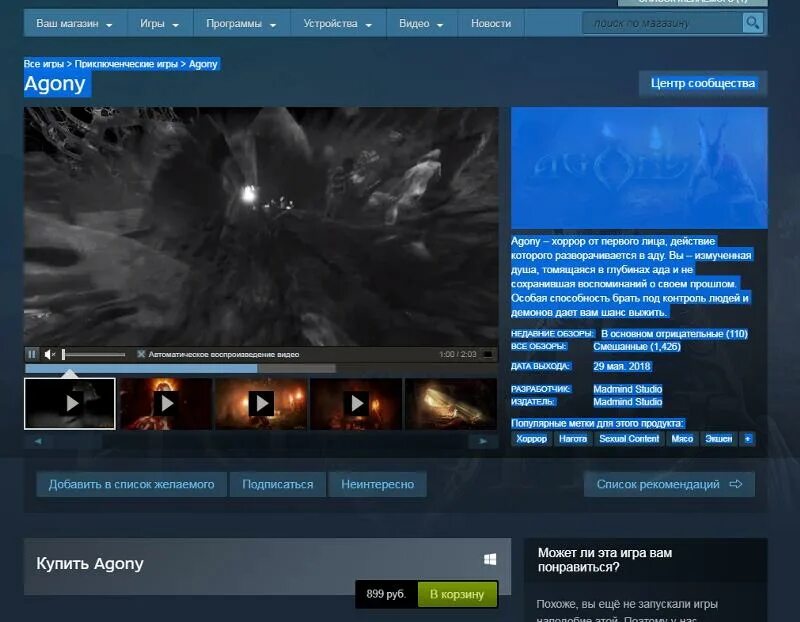Select the Хоррор tag
The image size is (800, 622).
click(531, 439)
